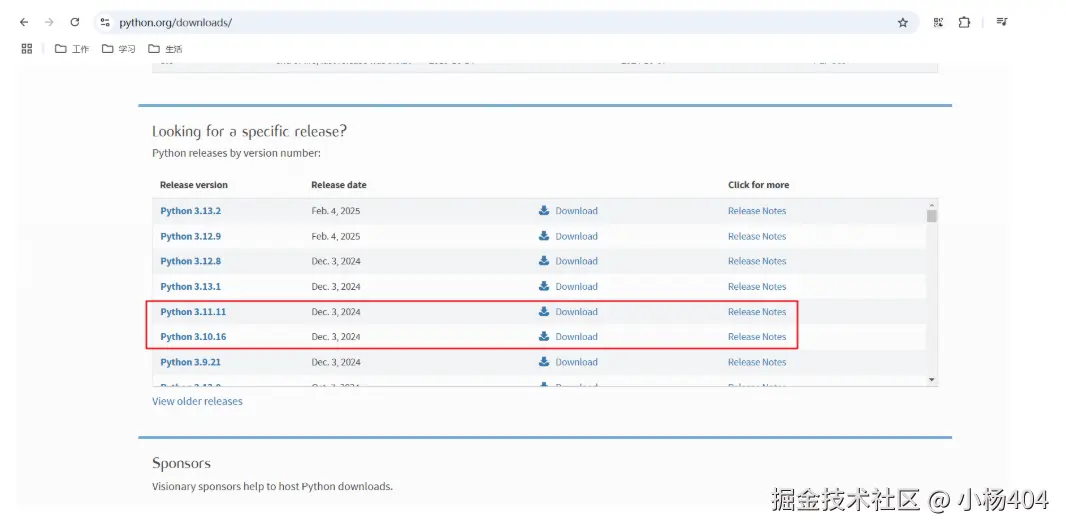Viewport: 1066px width, 531px height.
Task: Click download icon for Python 3.13.2
Action: pyautogui.click(x=544, y=211)
